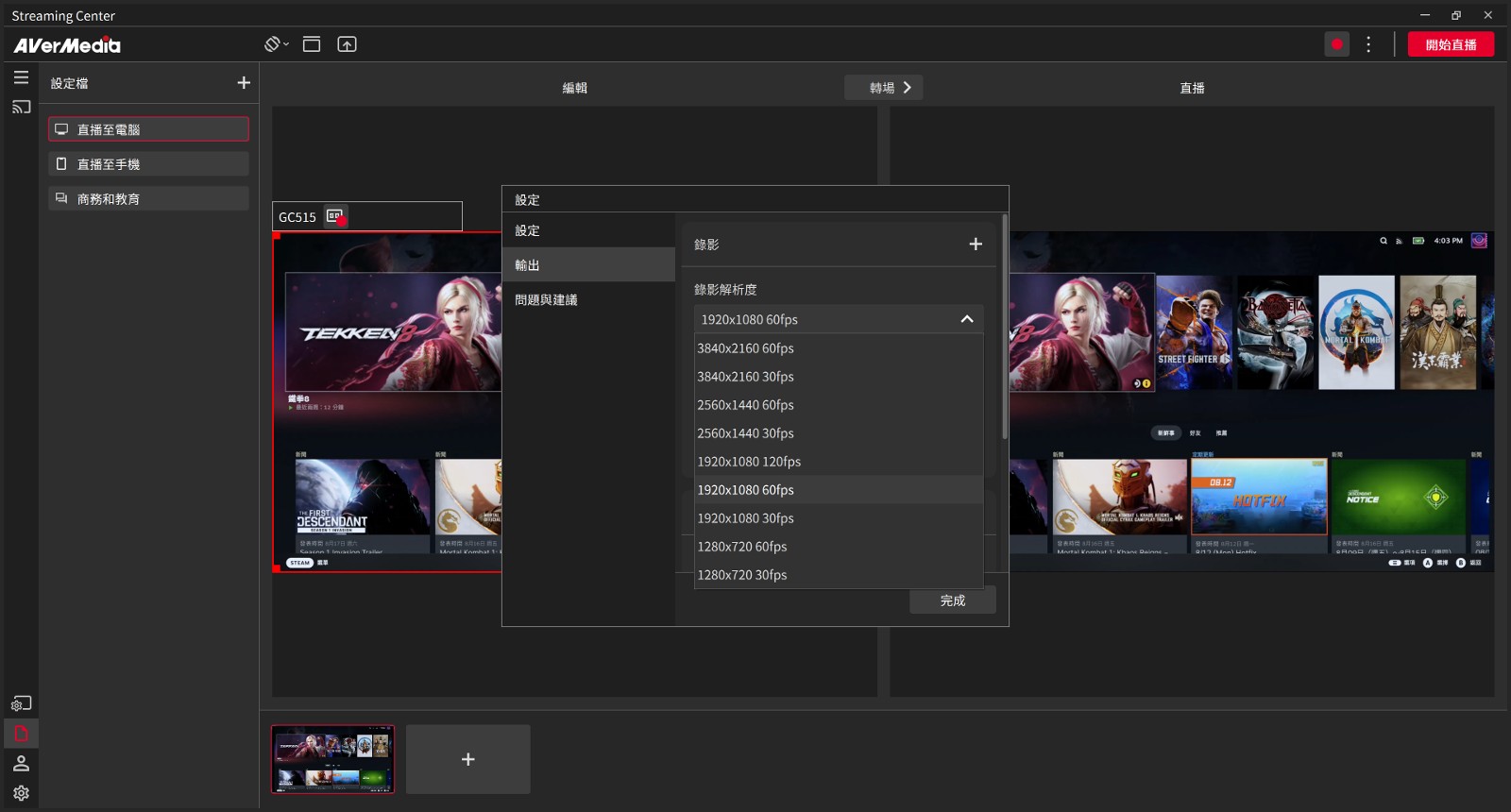Start recording with the red record button

click(x=1336, y=44)
